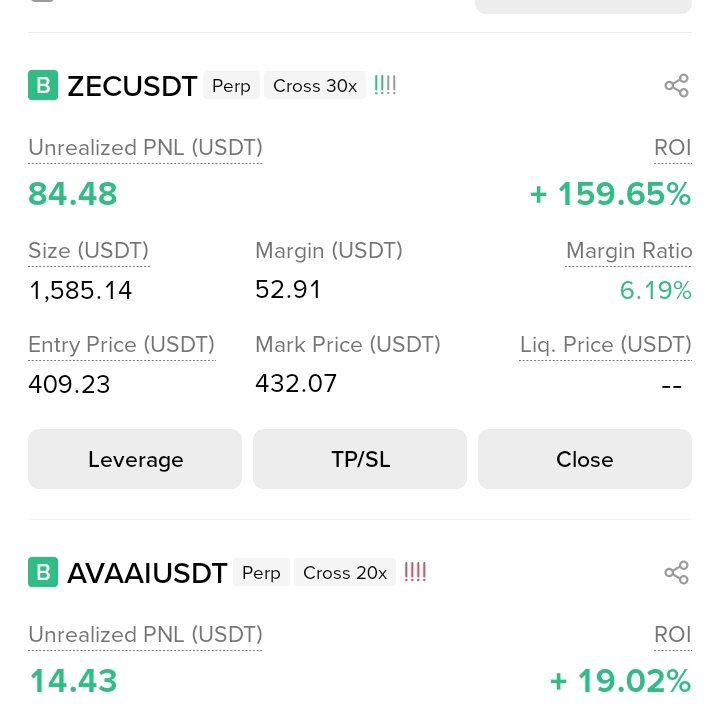
Task: Toggle the Size (USDT) unit label
Action: pos(89,251)
